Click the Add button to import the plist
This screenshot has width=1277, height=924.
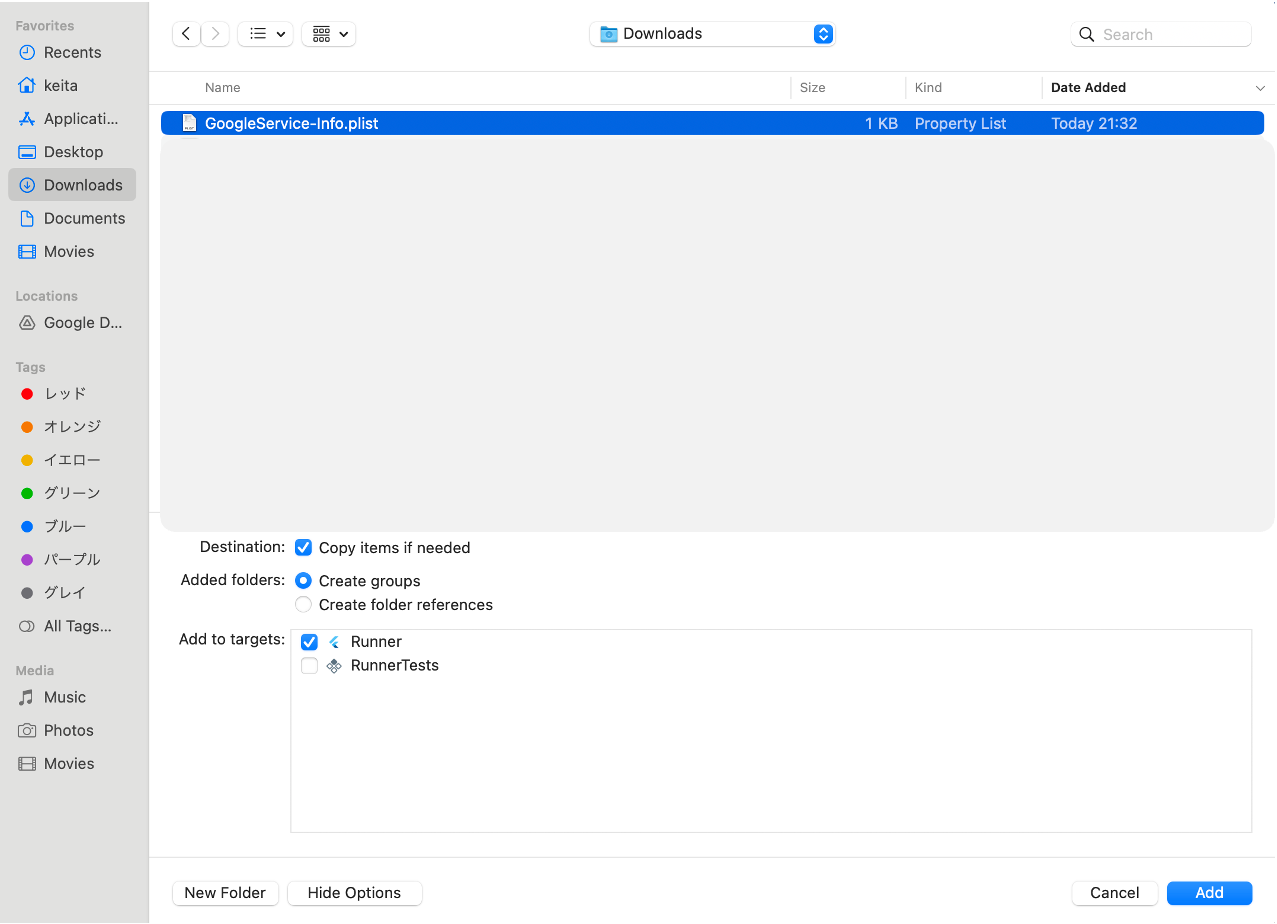point(1209,893)
